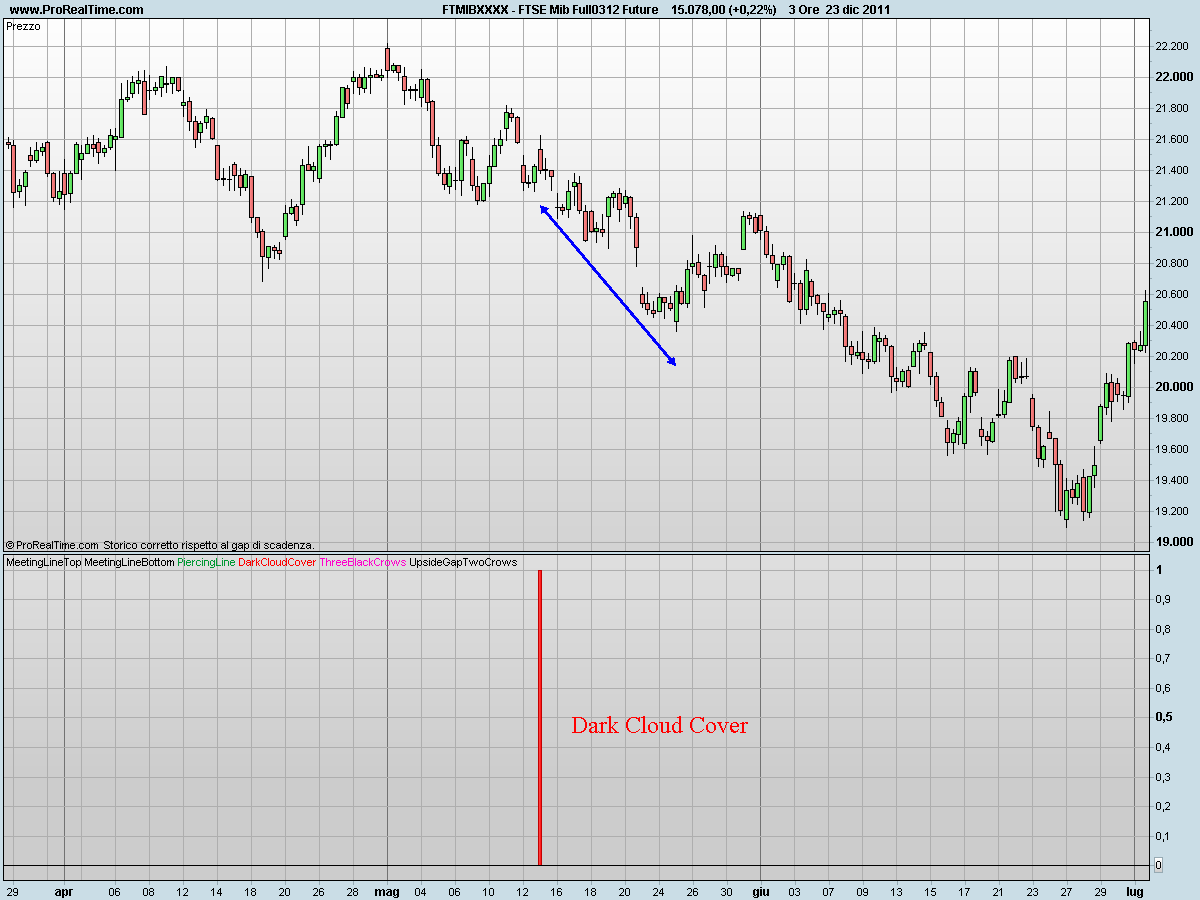Click the FTMIBXXXX - FTSE Mib Full0312 Future title
The height and width of the screenshot is (900, 1200).
click(549, 10)
